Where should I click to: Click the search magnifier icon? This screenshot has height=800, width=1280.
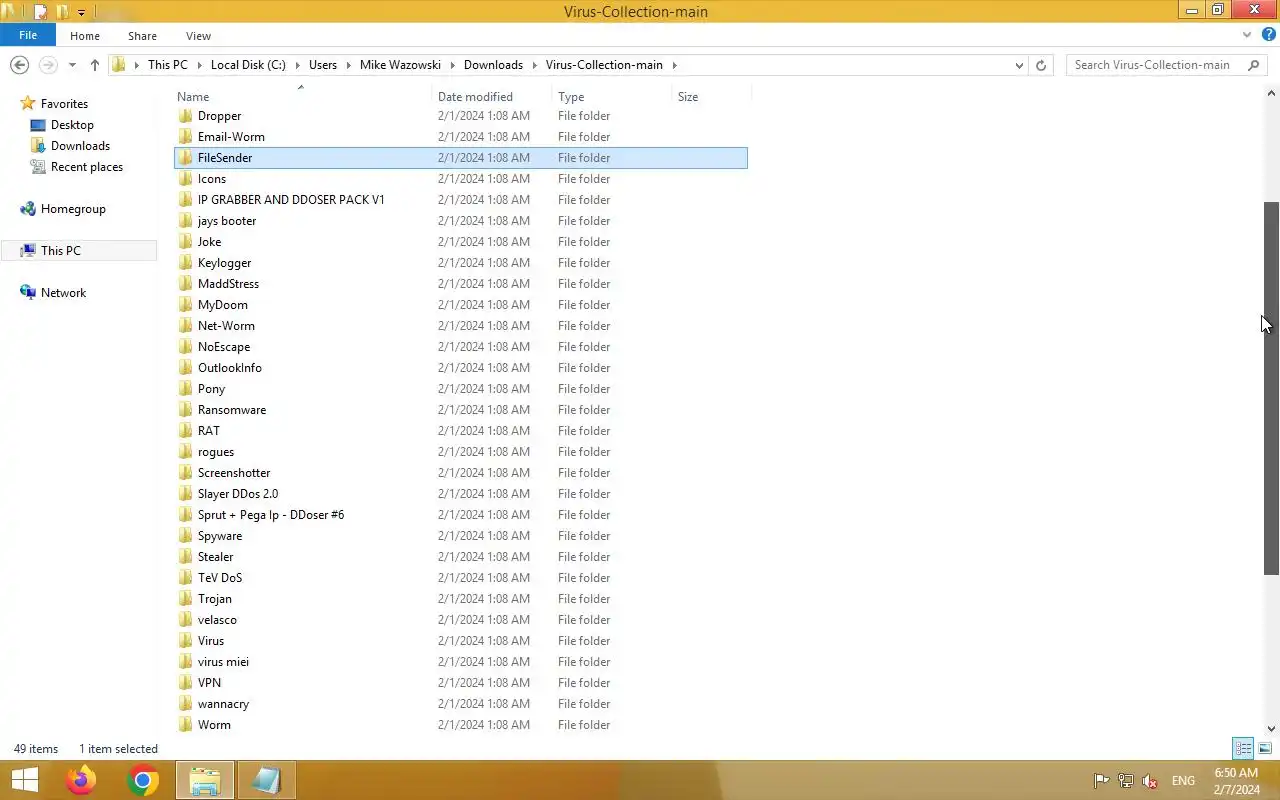1253,65
